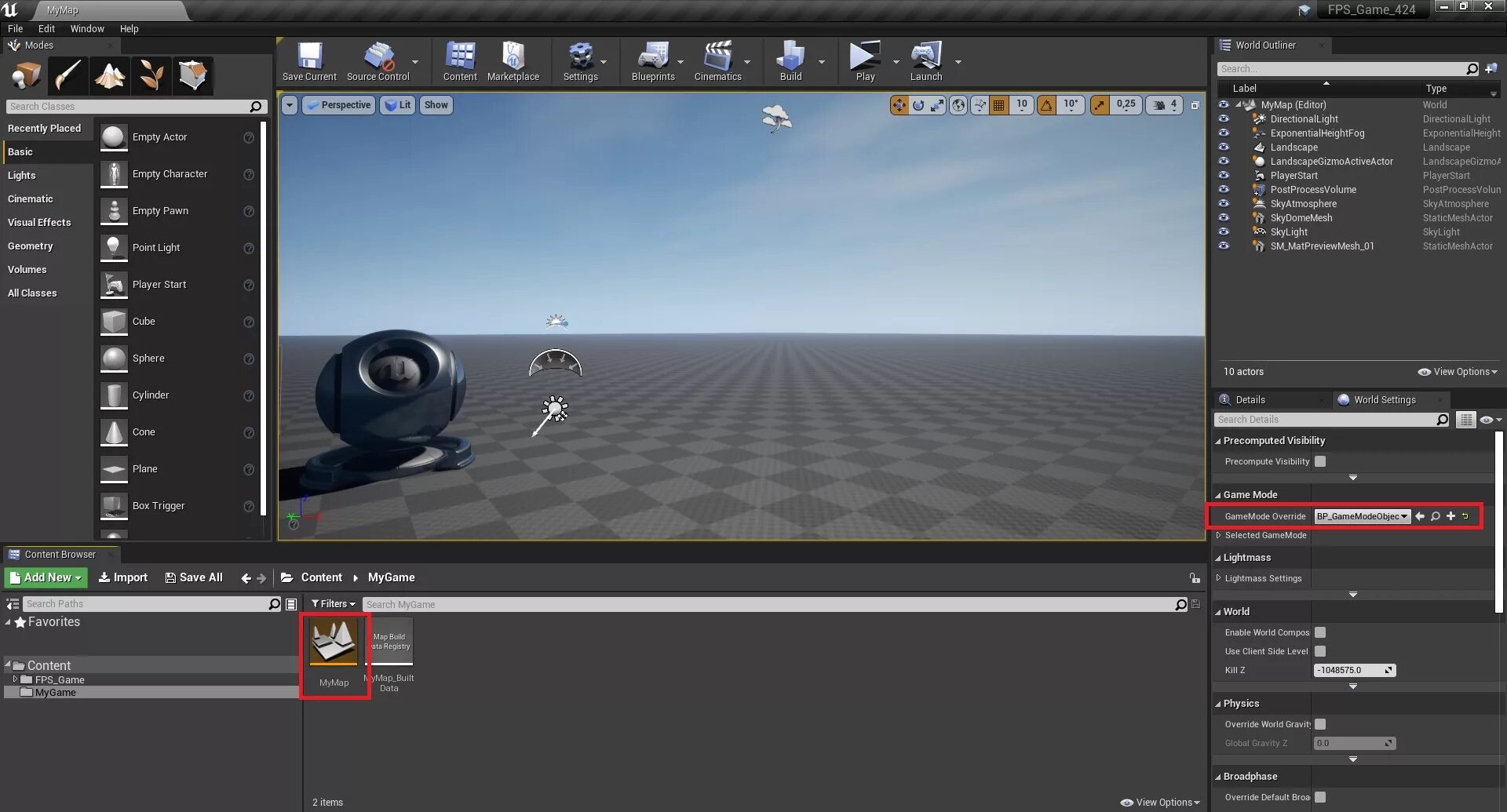
Task: Edit the Kill Z value field
Action: pyautogui.click(x=1354, y=670)
